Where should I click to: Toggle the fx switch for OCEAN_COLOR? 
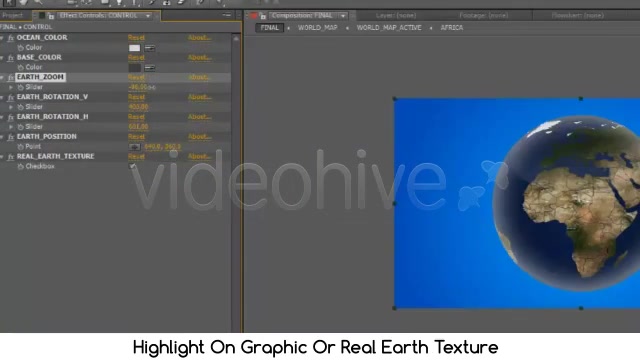click(x=11, y=38)
